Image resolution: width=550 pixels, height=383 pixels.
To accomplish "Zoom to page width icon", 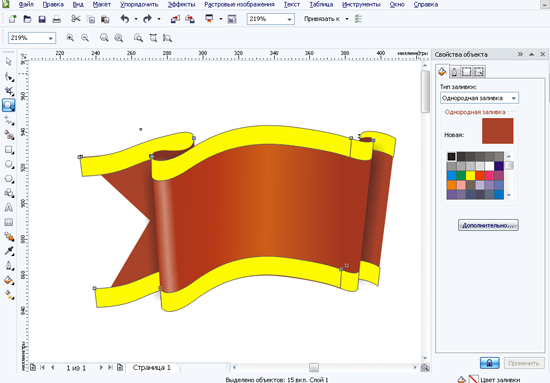I will pos(153,38).
